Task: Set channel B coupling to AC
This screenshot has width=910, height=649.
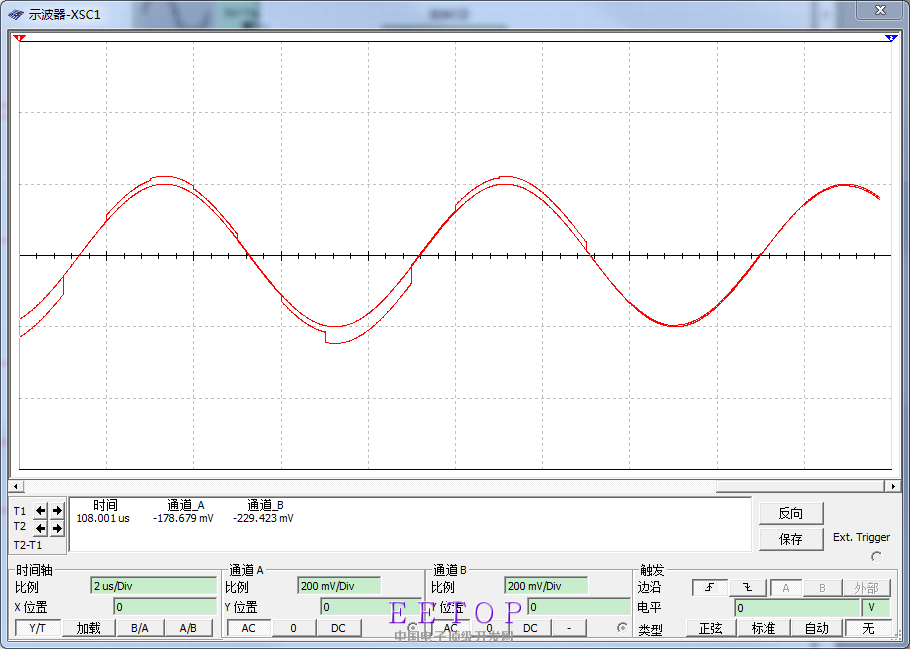Action: 450,628
